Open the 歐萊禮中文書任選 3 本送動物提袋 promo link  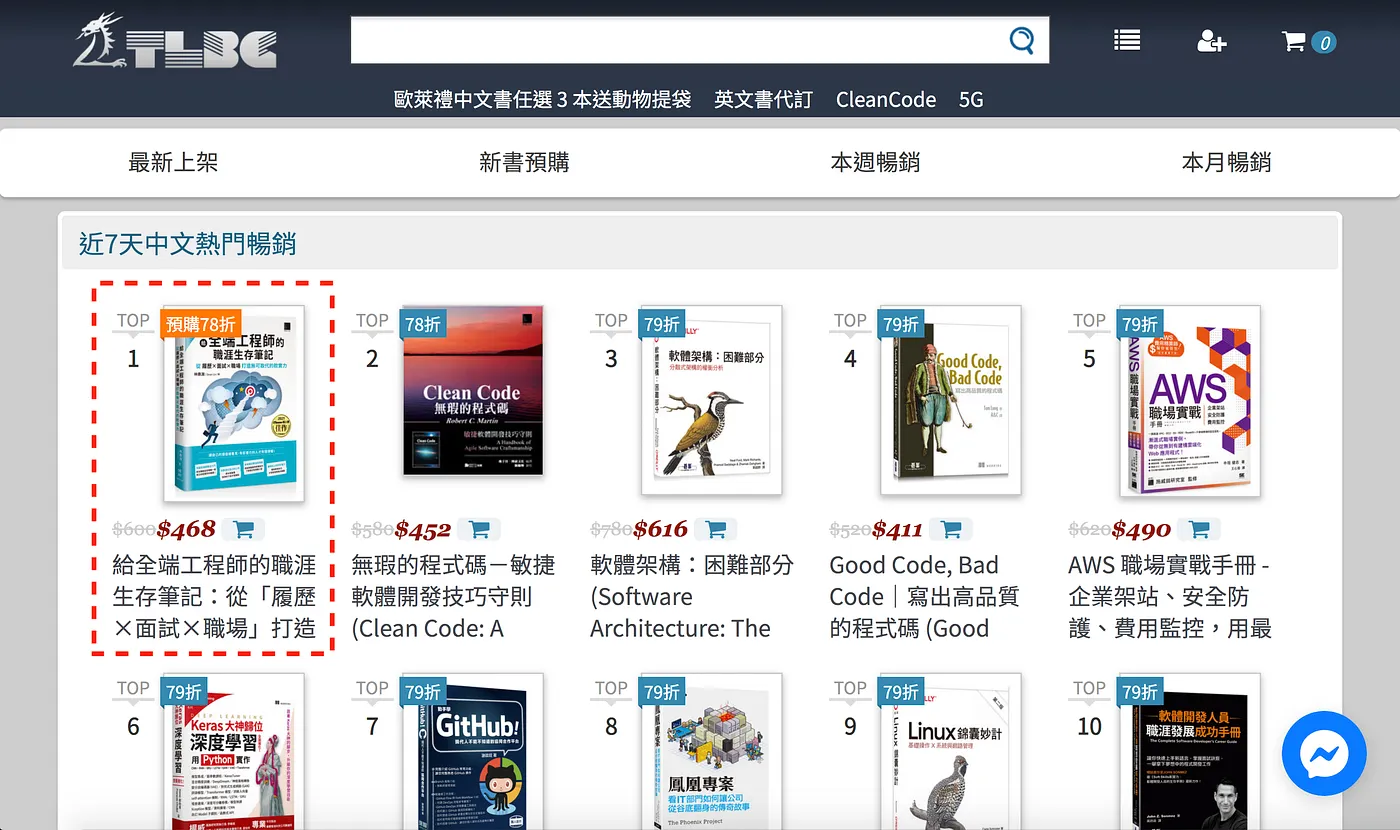543,99
